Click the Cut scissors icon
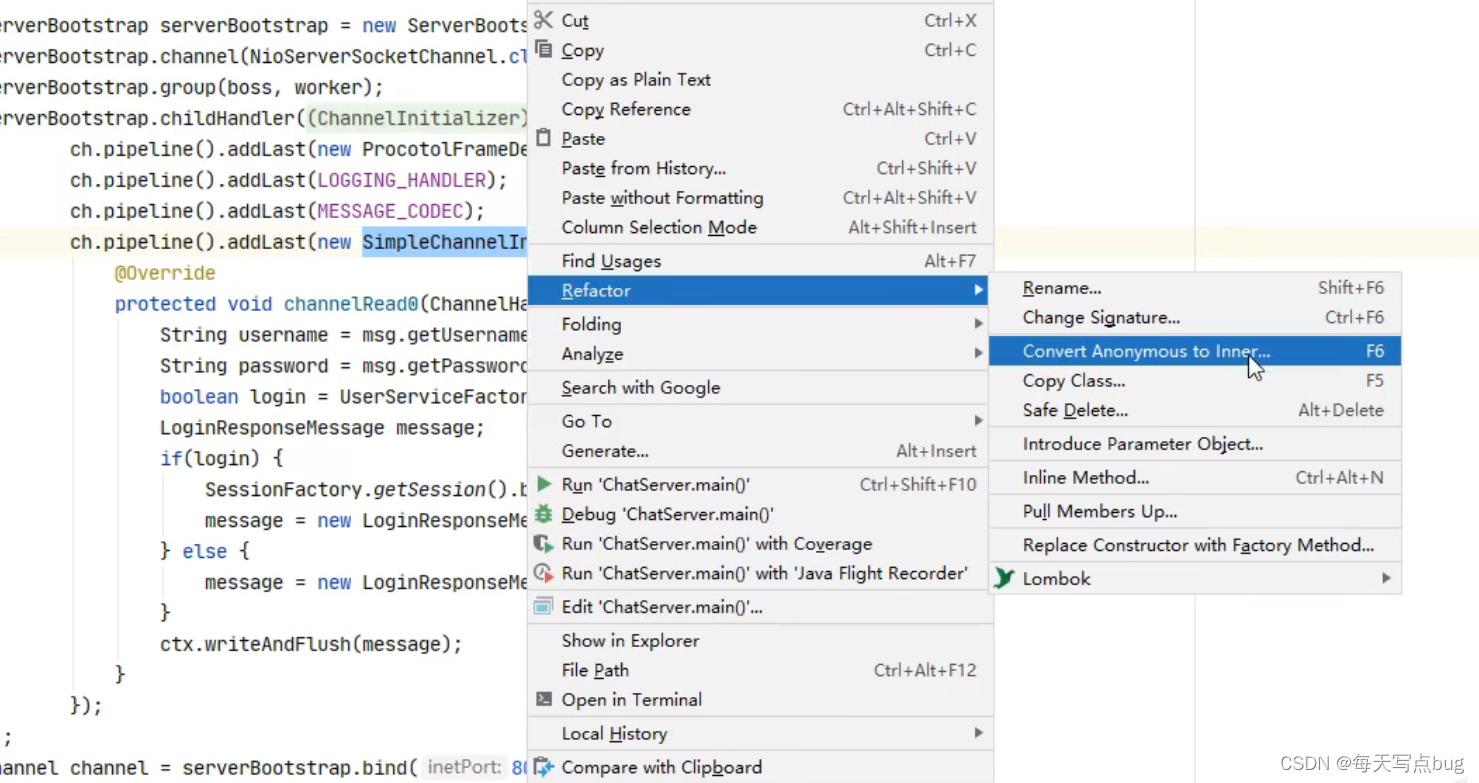The height and width of the screenshot is (783, 1479). (543, 20)
